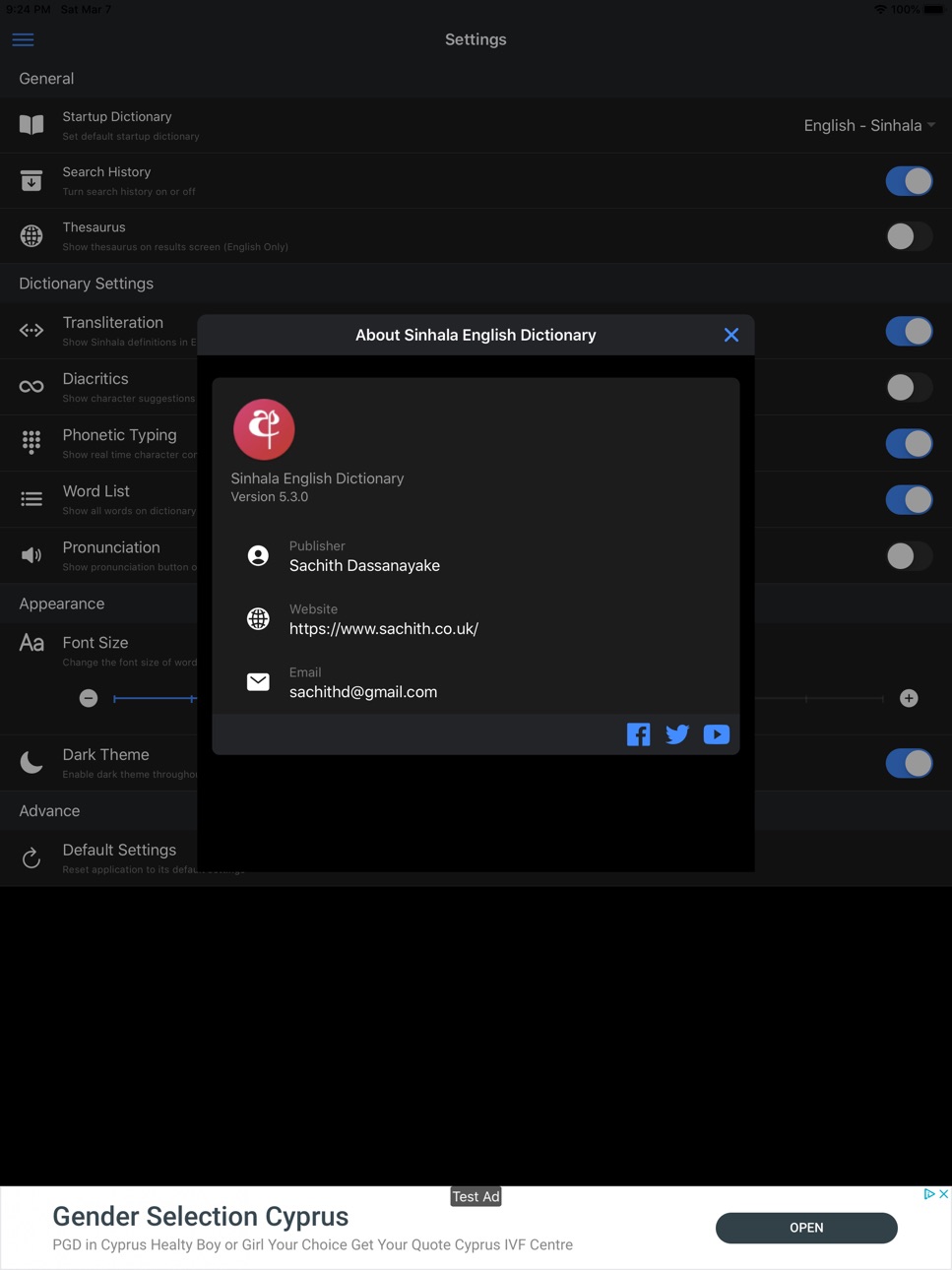Image resolution: width=952 pixels, height=1270 pixels.
Task: Enable the Pronunciation switch
Action: [909, 556]
